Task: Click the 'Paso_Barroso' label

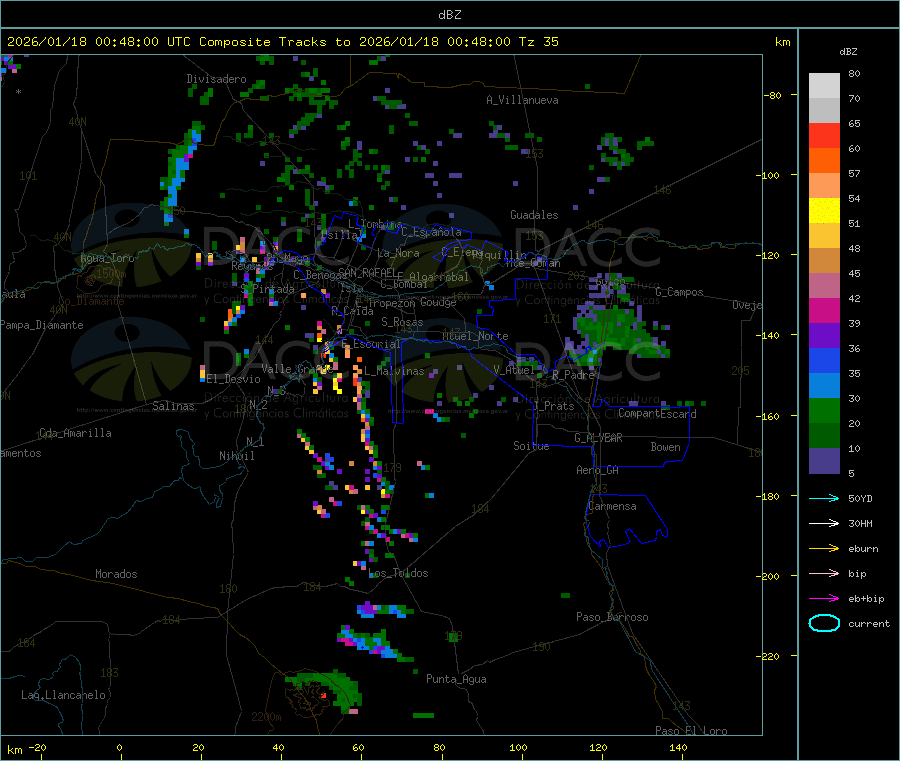Action: click(612, 617)
